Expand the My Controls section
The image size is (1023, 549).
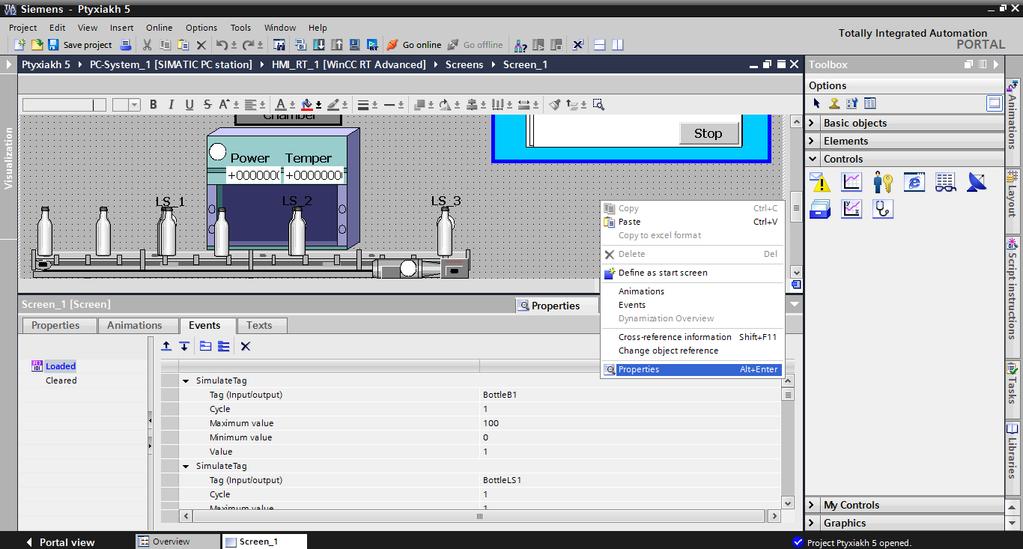(x=812, y=505)
